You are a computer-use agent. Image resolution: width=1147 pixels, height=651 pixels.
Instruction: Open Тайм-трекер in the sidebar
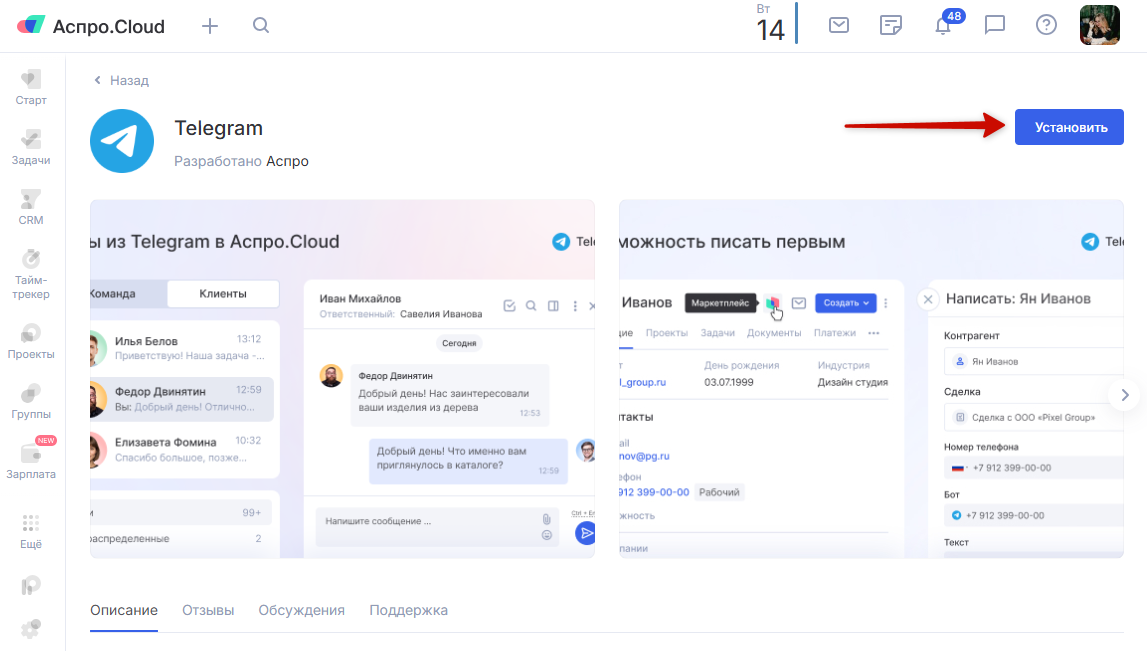(31, 274)
